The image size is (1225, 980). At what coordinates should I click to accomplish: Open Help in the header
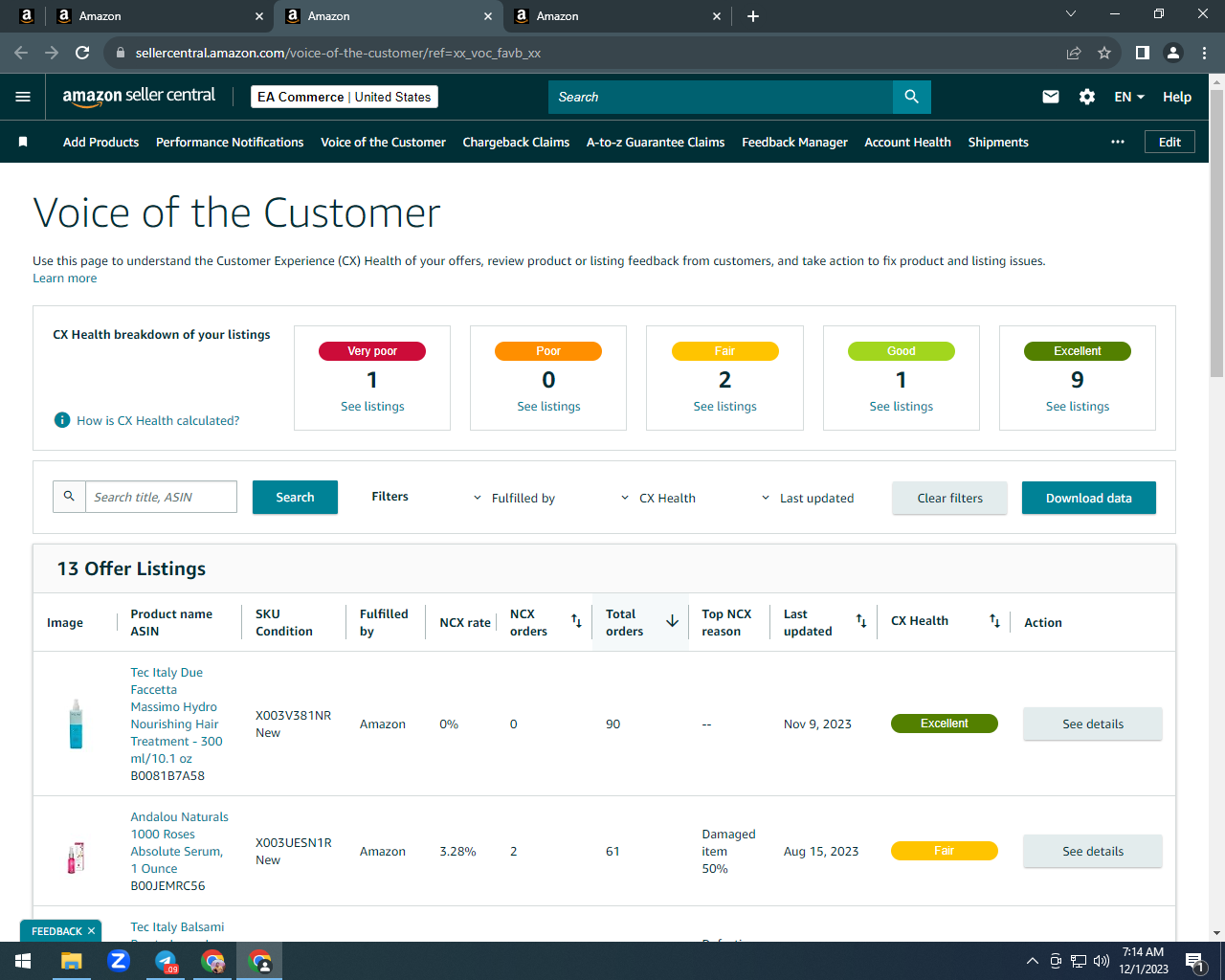click(1177, 97)
